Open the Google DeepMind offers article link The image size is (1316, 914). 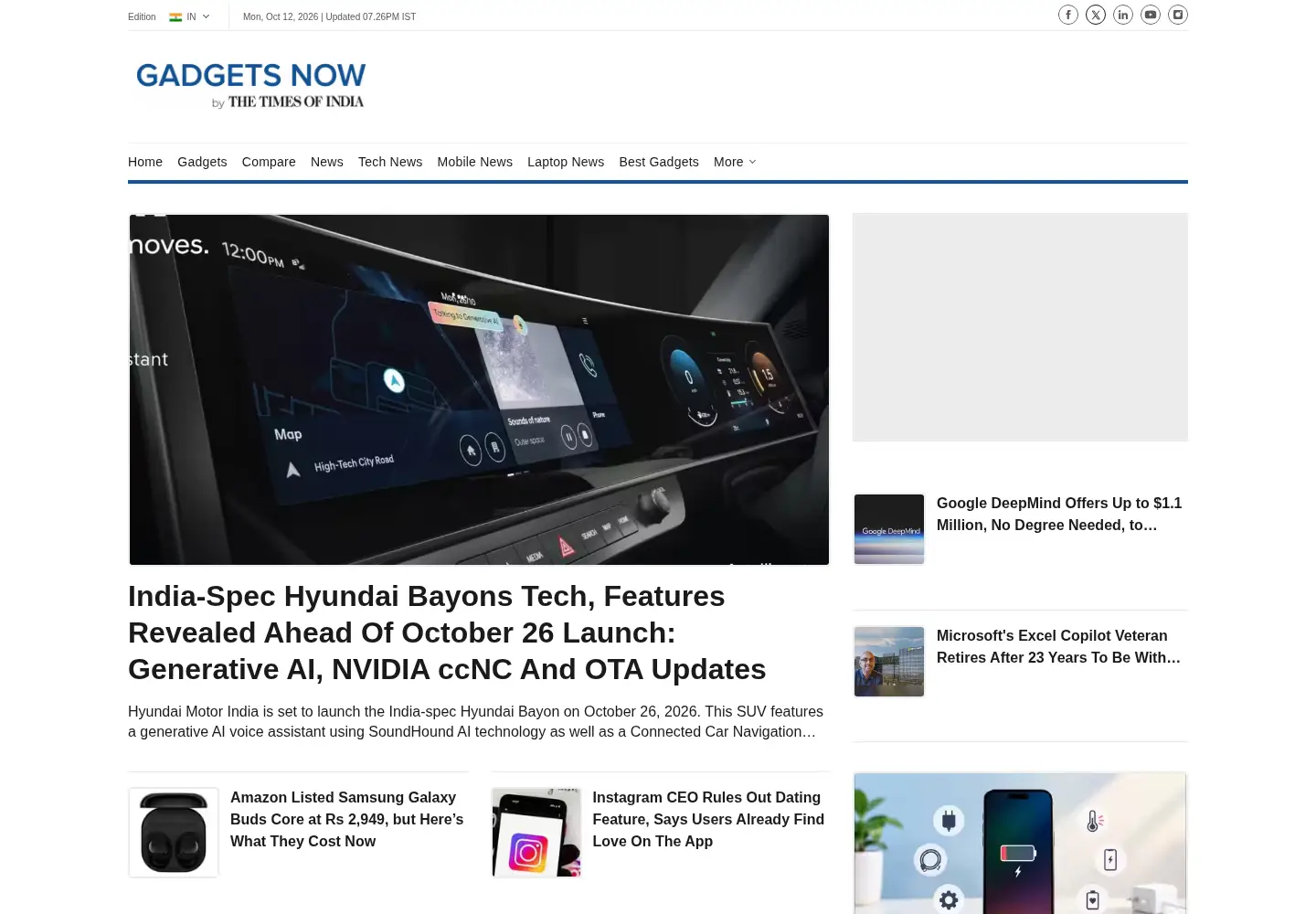[x=1059, y=514]
